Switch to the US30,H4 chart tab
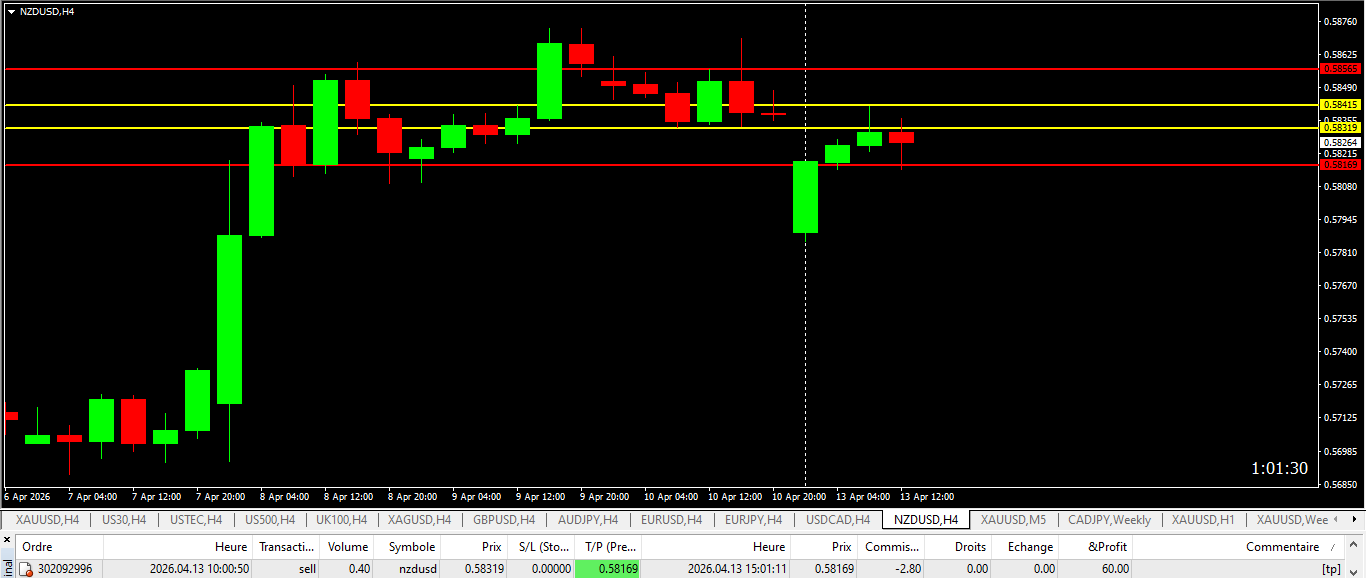This screenshot has height=578, width=1366. 124,520
